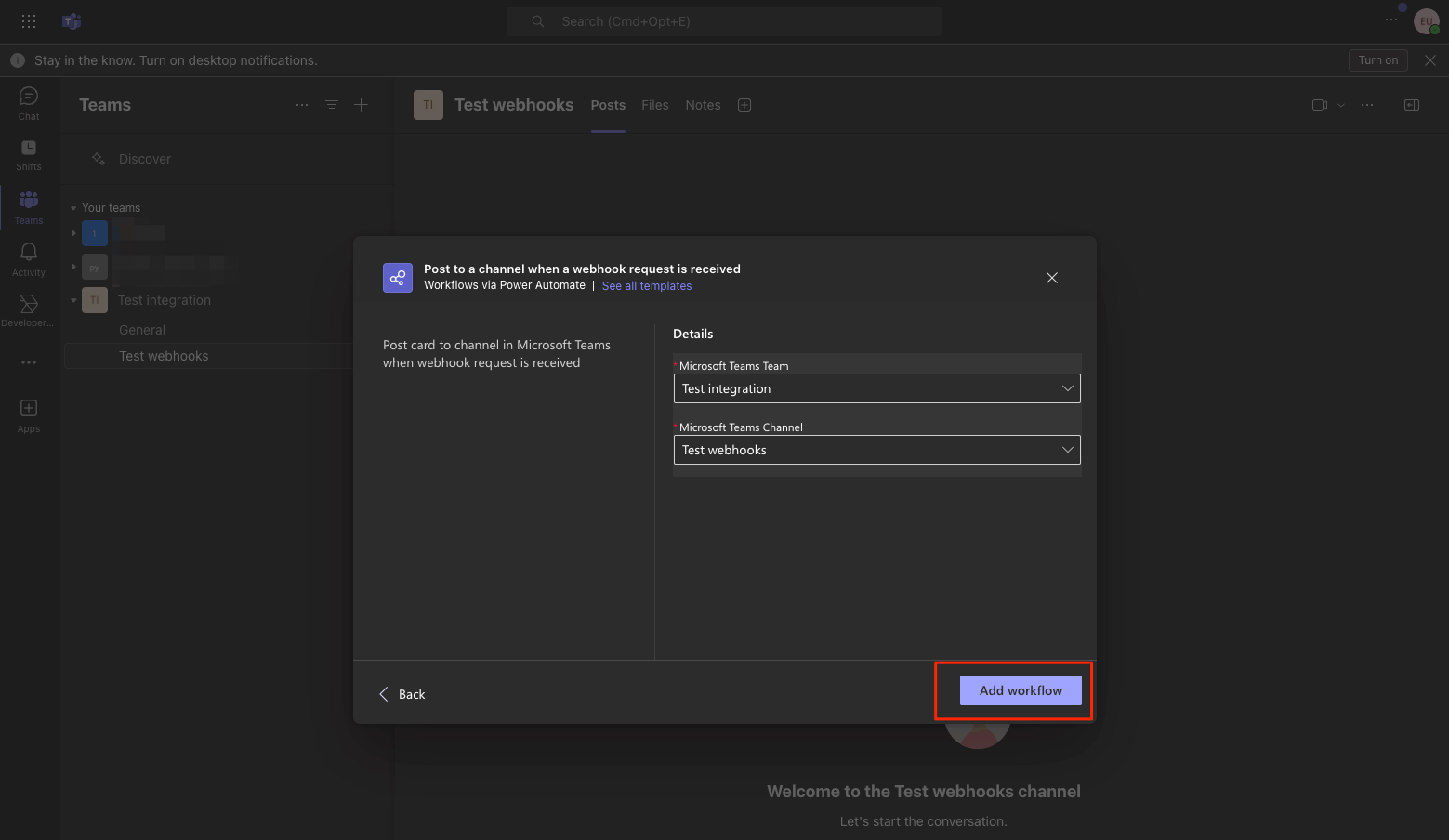
Task: Close the workflow dialog
Action: (x=1052, y=278)
